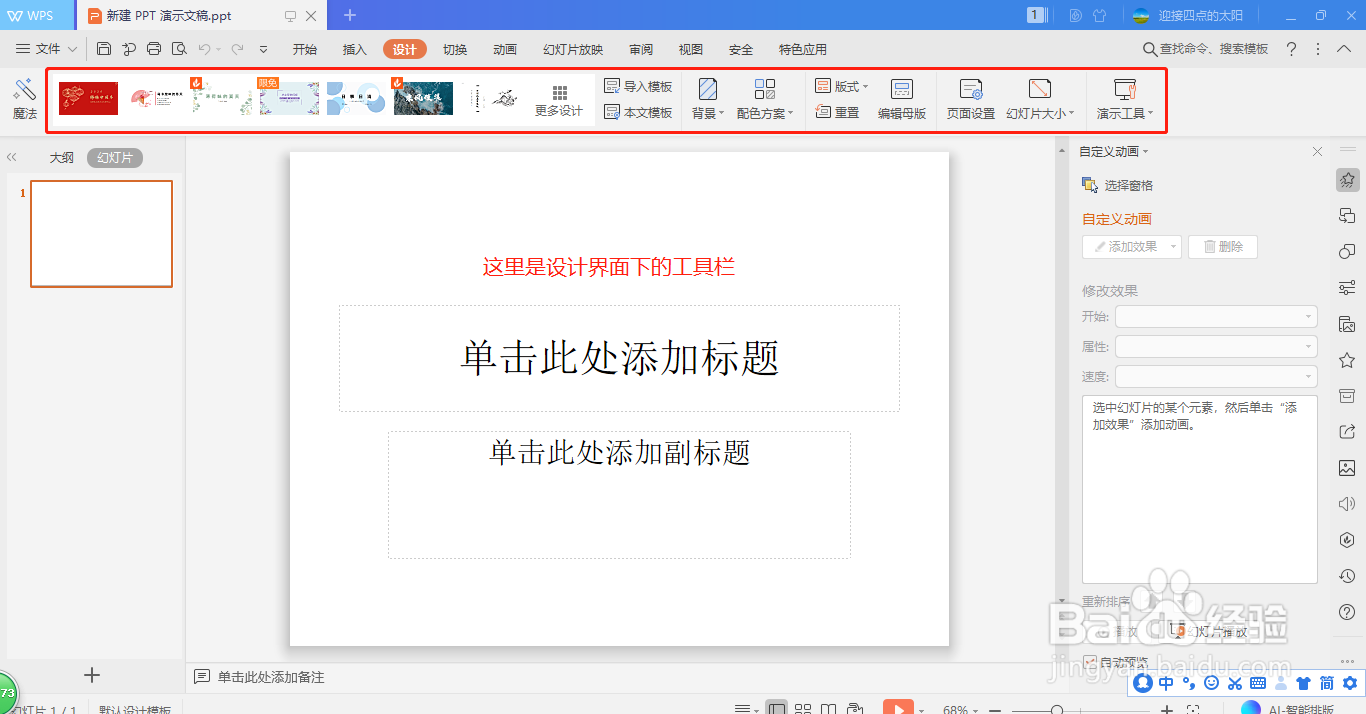Open print preview icon
1366x714 pixels.
(178, 49)
